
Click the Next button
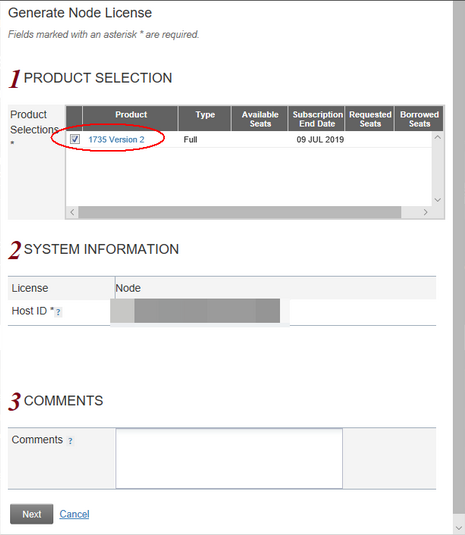(x=32, y=514)
